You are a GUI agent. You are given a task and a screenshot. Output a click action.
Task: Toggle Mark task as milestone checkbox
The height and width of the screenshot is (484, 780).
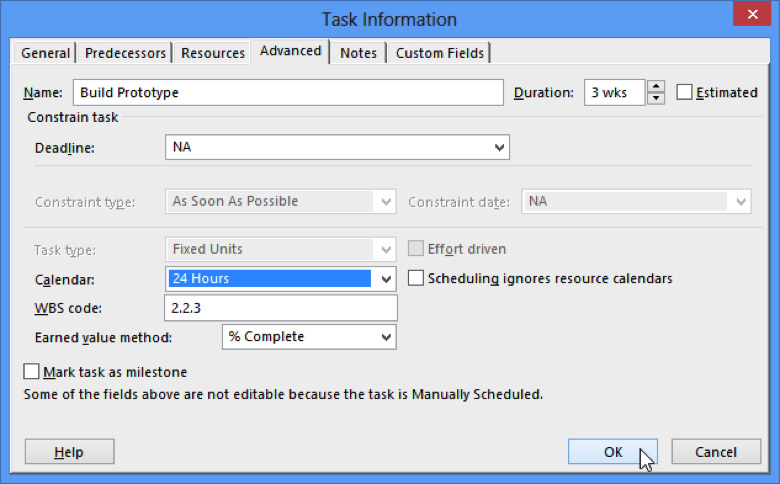click(32, 372)
